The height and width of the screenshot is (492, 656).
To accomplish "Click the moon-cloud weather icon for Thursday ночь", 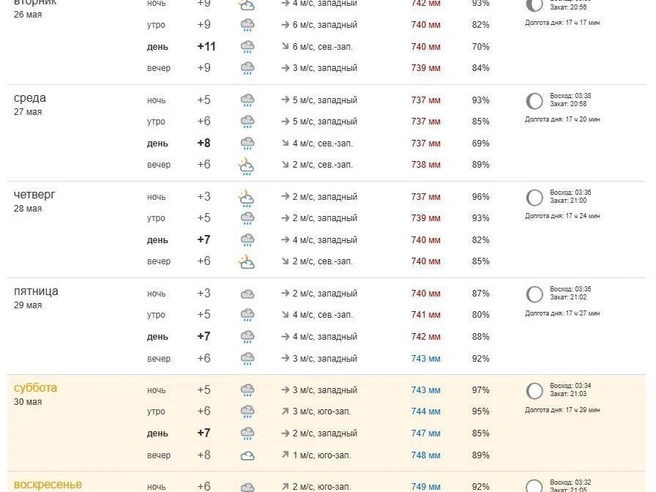I will pyautogui.click(x=246, y=198).
